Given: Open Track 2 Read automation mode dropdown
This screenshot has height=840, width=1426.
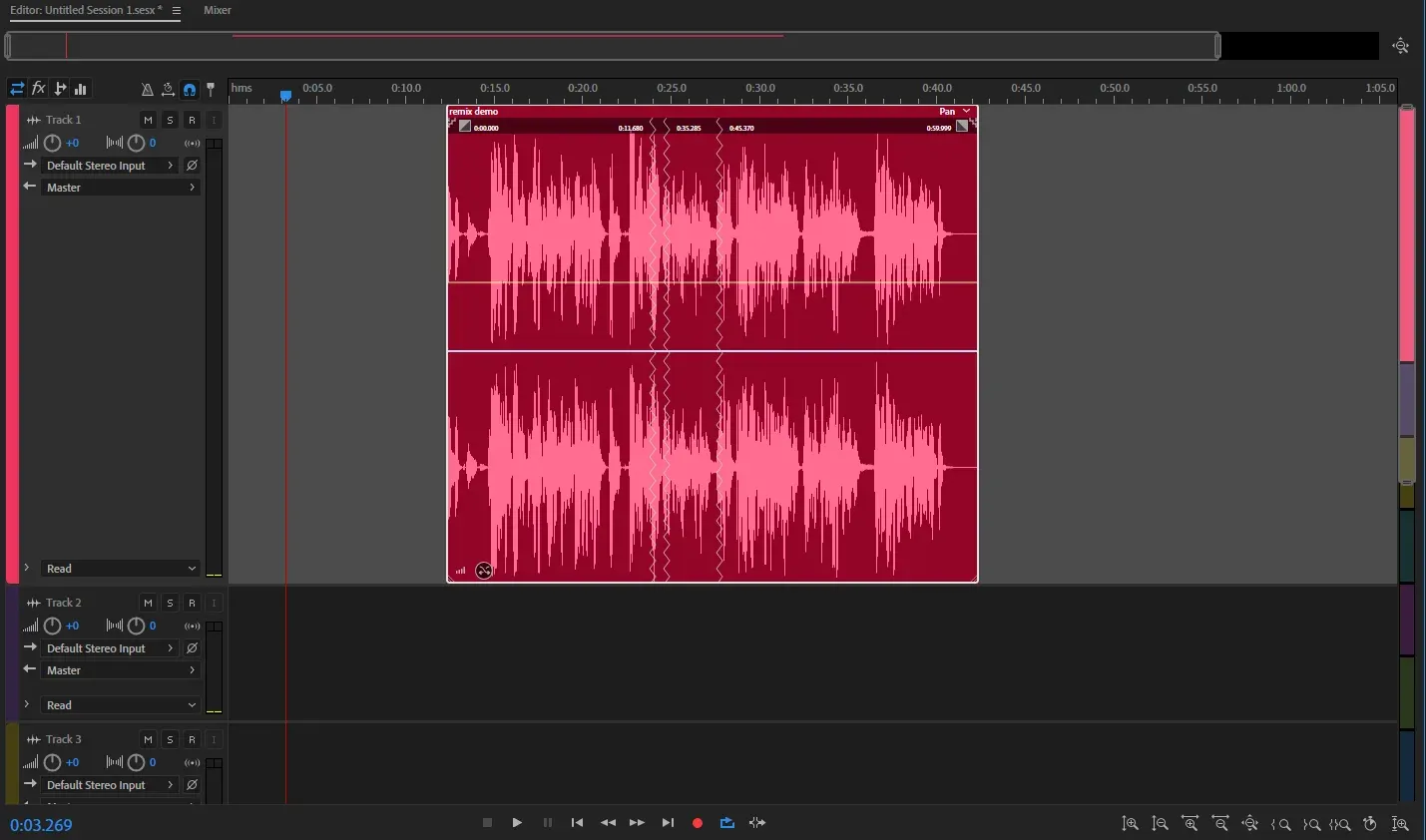Looking at the screenshot, I should 121,705.
